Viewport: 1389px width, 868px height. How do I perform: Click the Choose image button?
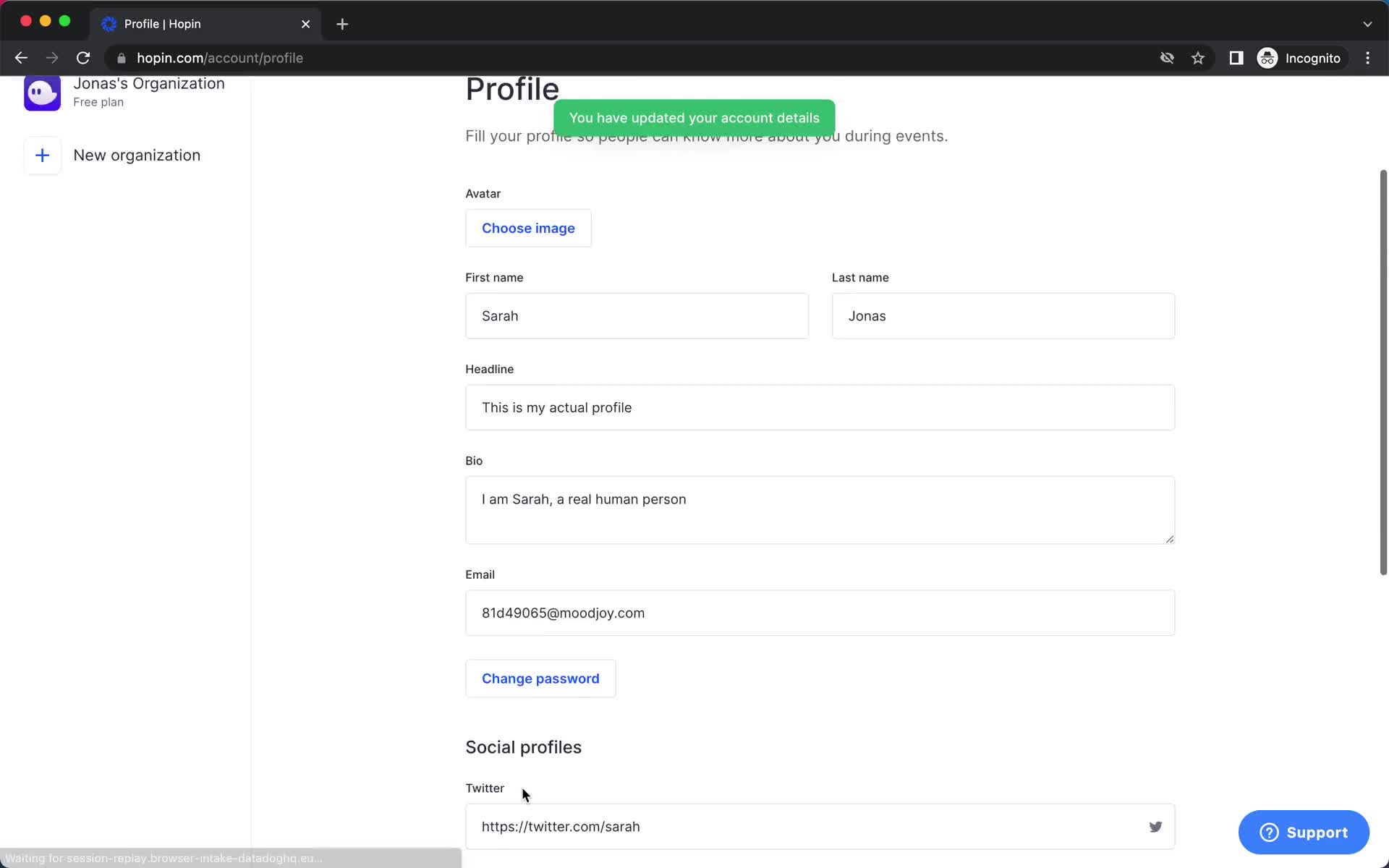tap(528, 228)
